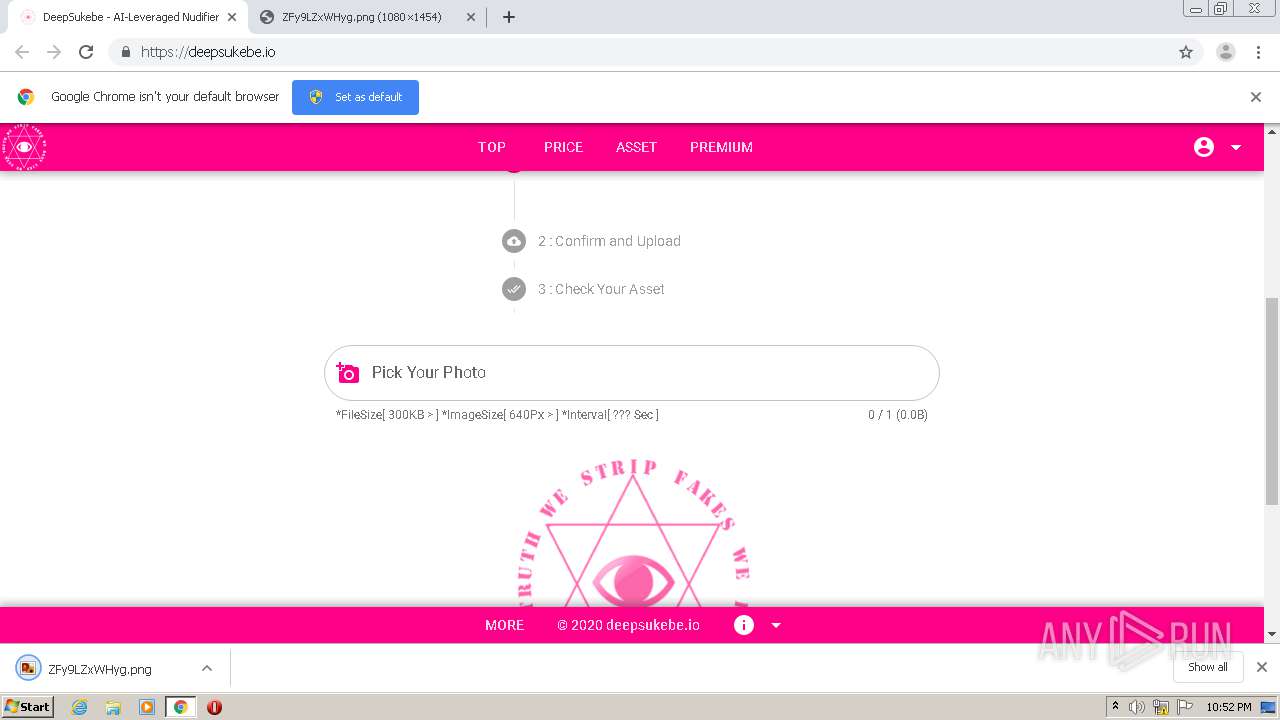Open the network tray icon
1280x720 pixels.
click(x=1161, y=707)
